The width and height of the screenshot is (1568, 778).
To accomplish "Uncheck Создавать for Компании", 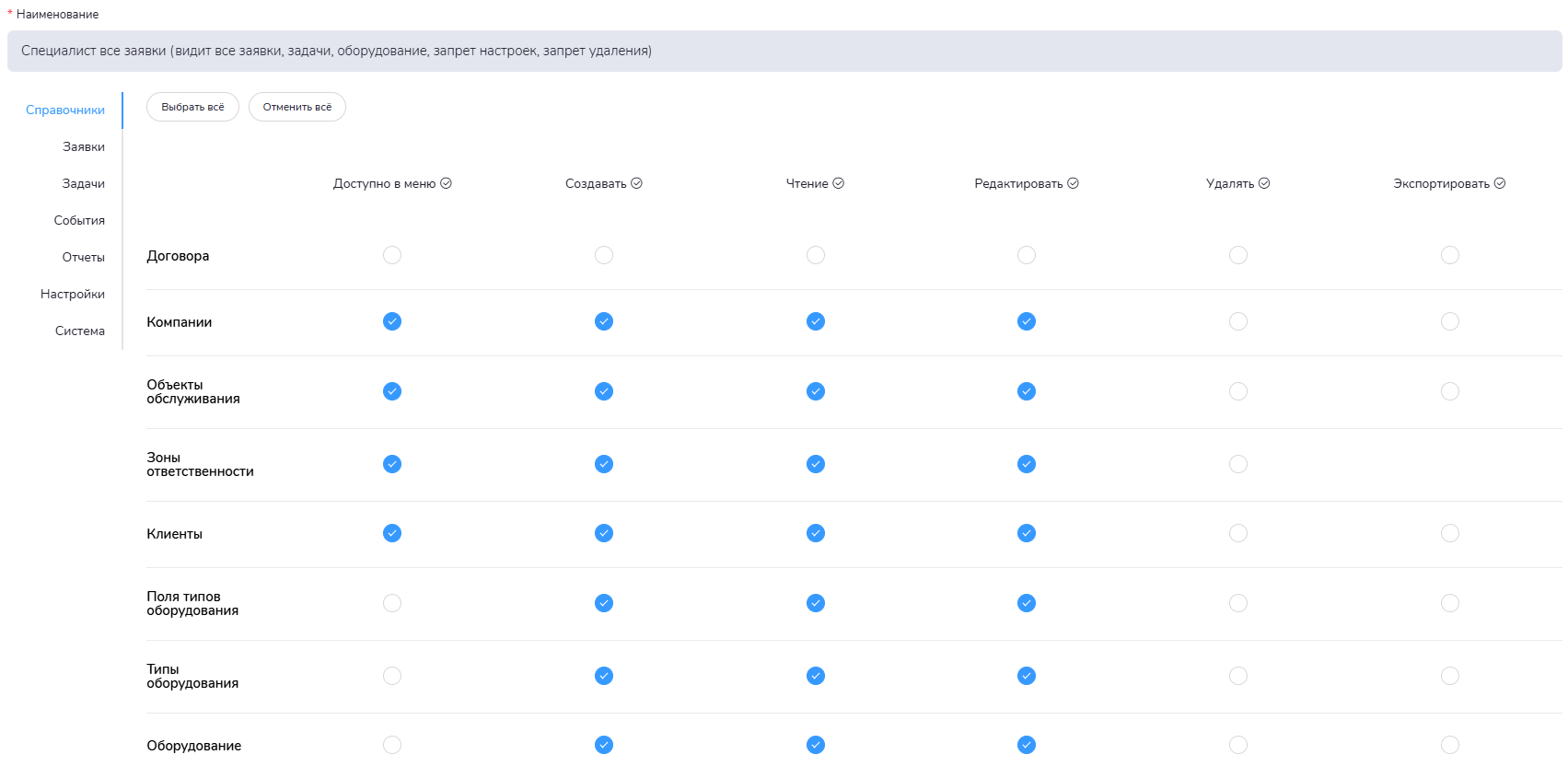I will [x=604, y=321].
